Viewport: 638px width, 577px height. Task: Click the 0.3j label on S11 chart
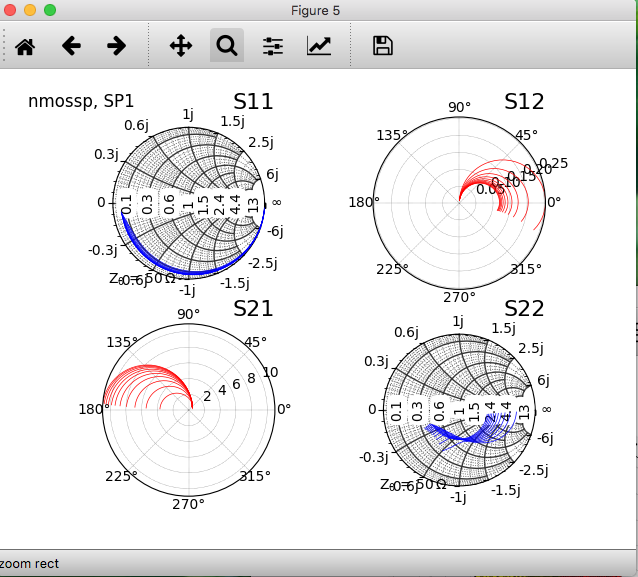(x=106, y=154)
